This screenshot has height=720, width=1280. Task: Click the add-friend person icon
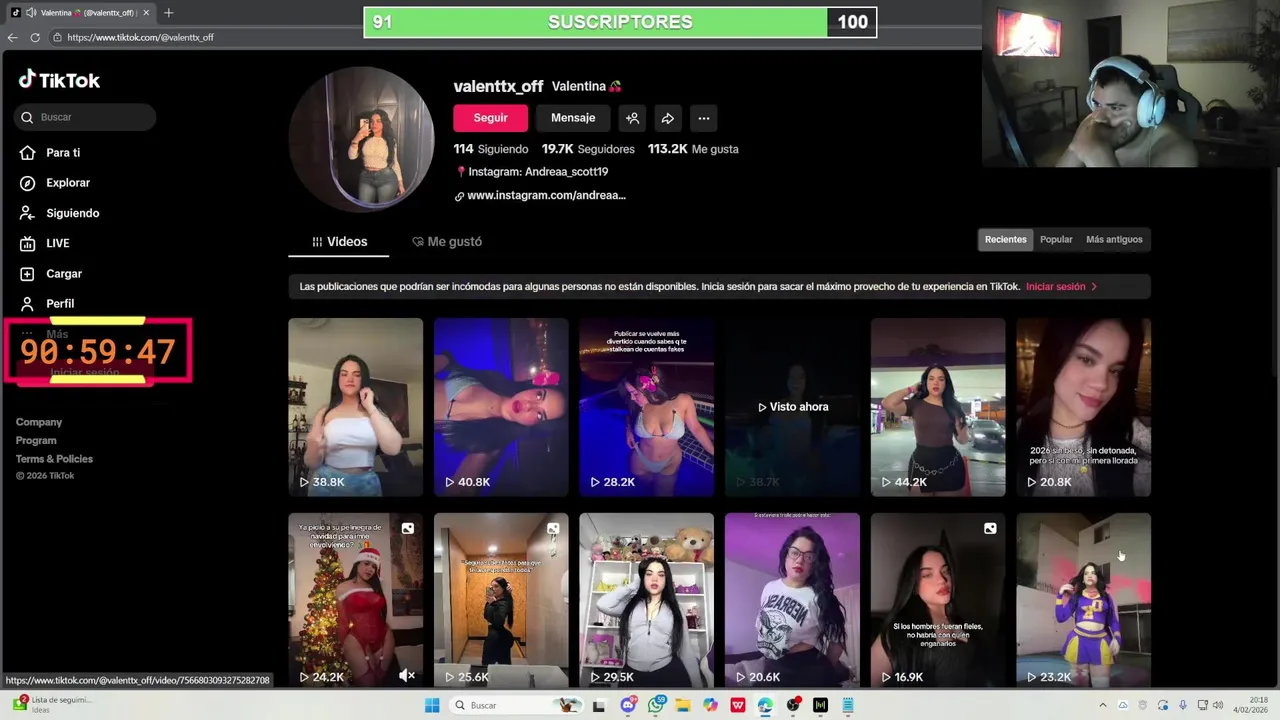pos(632,118)
